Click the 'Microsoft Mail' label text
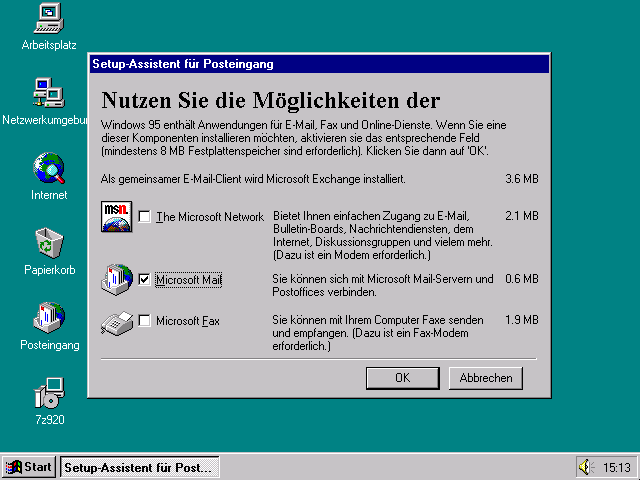 tap(189, 280)
